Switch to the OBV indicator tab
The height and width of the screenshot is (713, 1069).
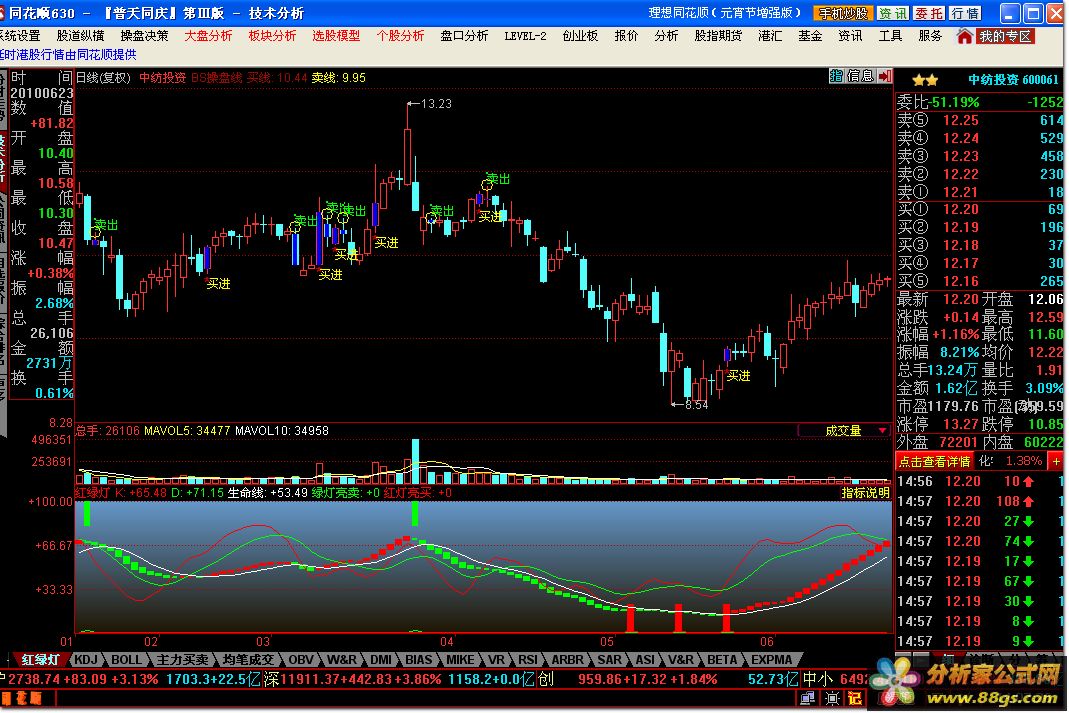[301, 660]
